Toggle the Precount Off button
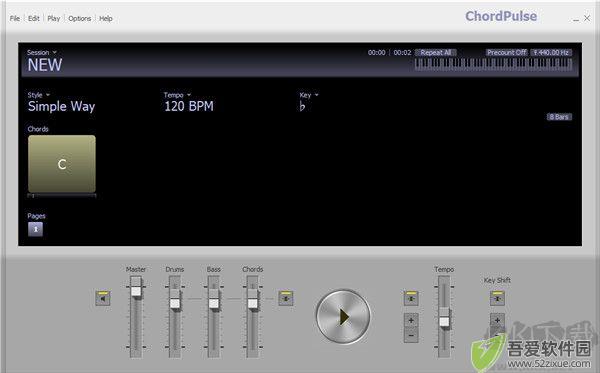Image resolution: width=600 pixels, height=373 pixels. [x=507, y=52]
